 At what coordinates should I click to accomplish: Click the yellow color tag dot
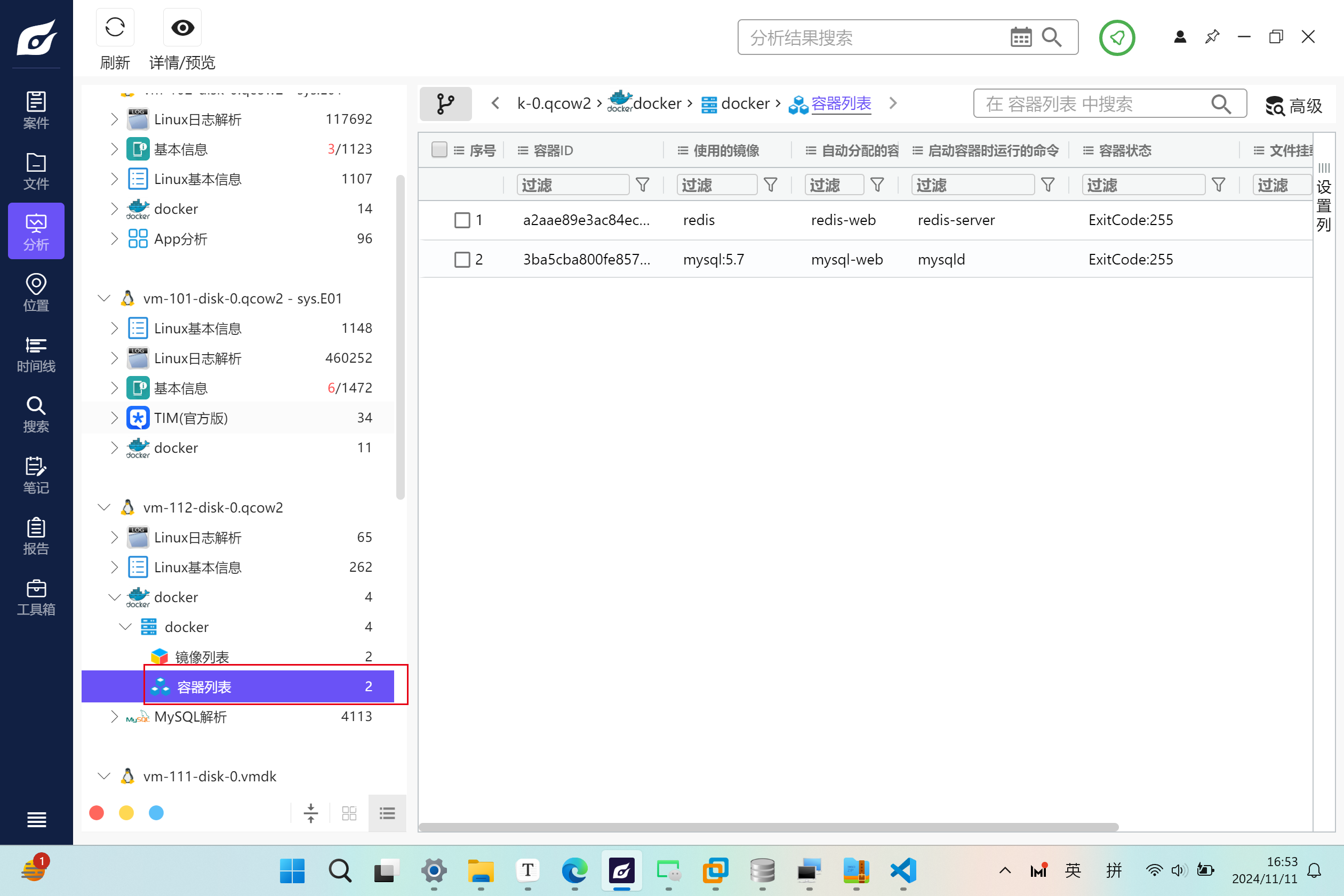pyautogui.click(x=126, y=813)
